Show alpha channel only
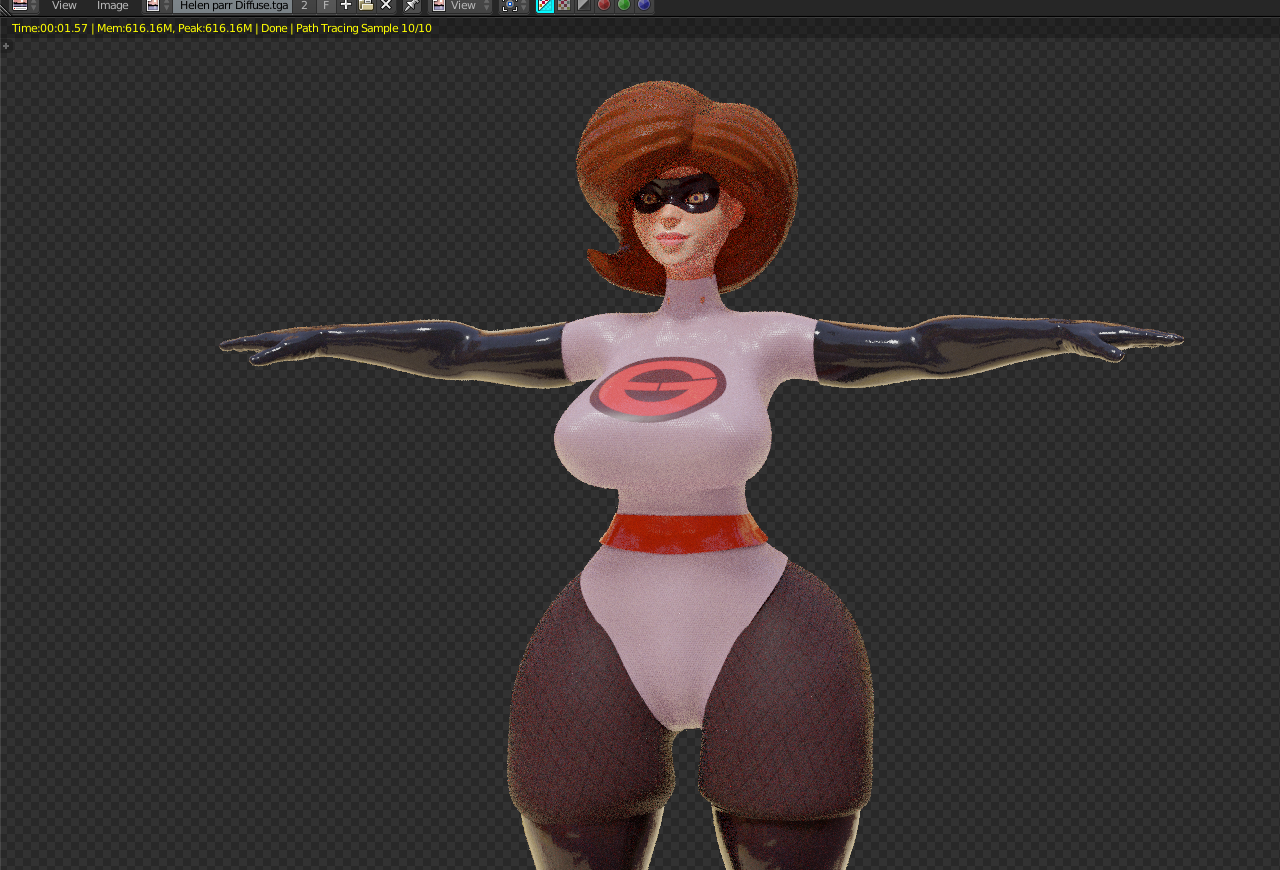Image resolution: width=1280 pixels, height=870 pixels. point(584,6)
